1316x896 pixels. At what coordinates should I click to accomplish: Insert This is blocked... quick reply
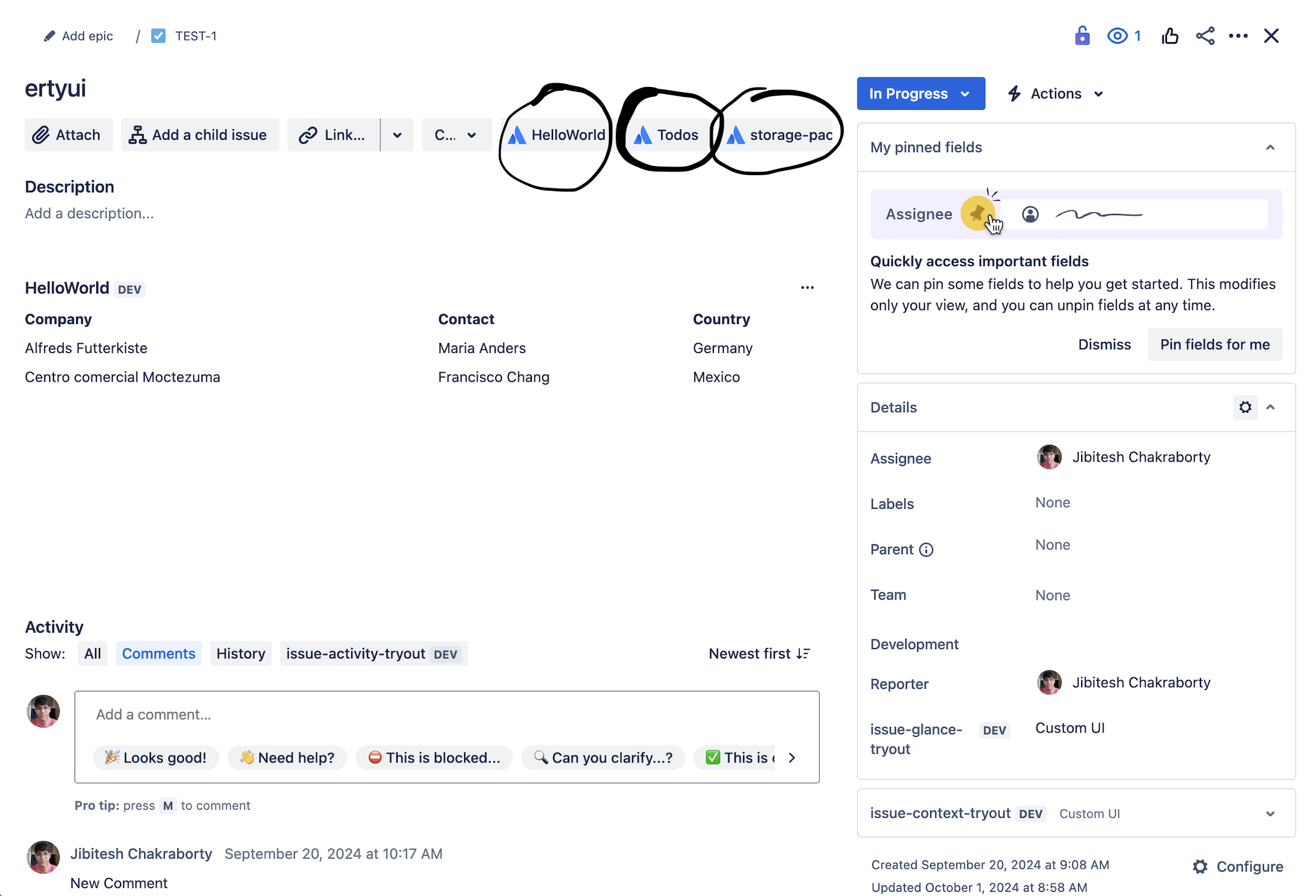pos(434,757)
